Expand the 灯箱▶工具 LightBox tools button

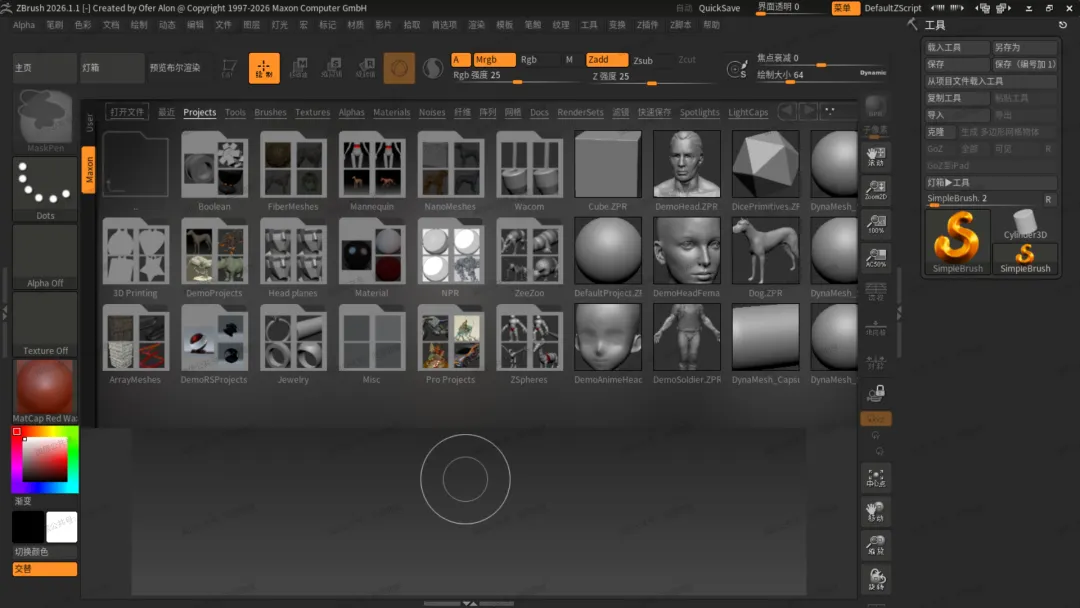[990, 182]
